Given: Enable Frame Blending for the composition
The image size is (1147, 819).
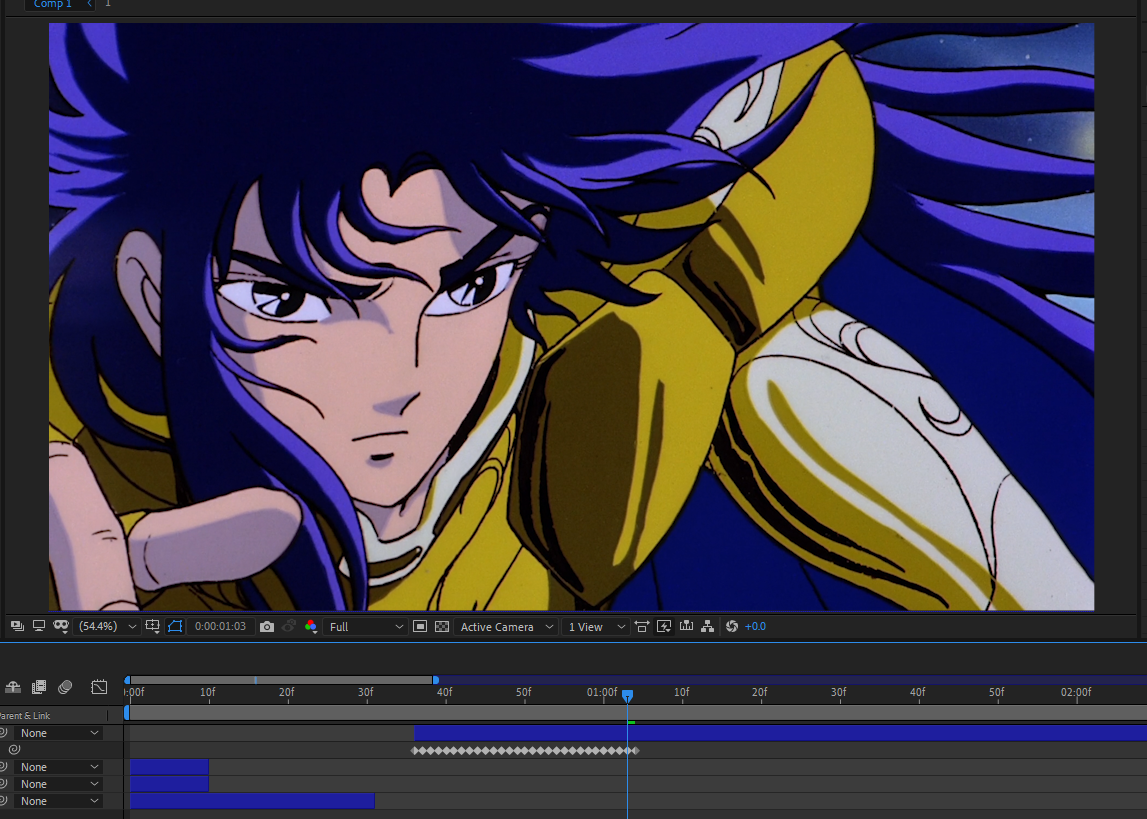Looking at the screenshot, I should [39, 687].
